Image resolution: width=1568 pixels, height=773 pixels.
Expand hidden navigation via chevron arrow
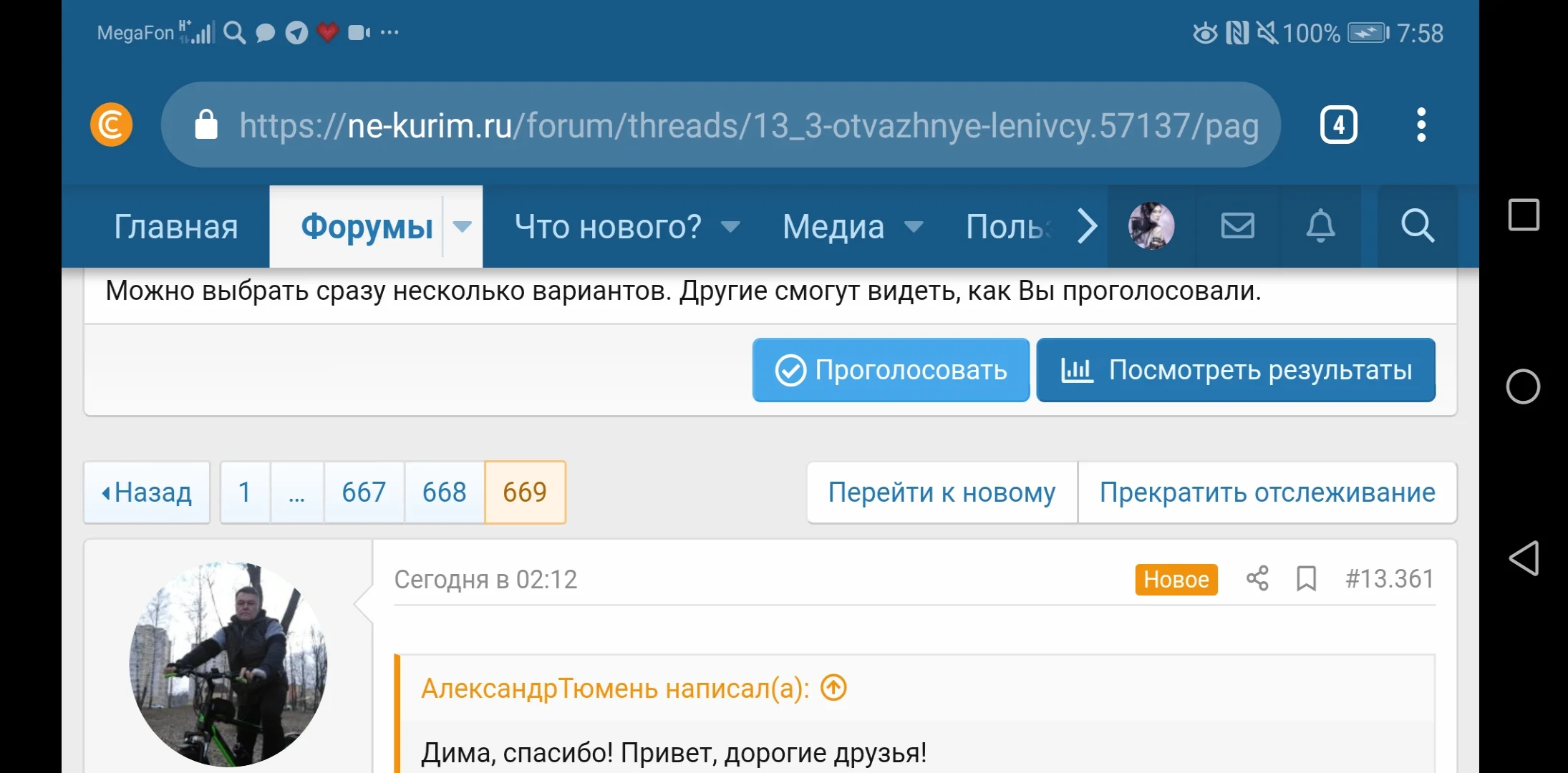click(1086, 226)
